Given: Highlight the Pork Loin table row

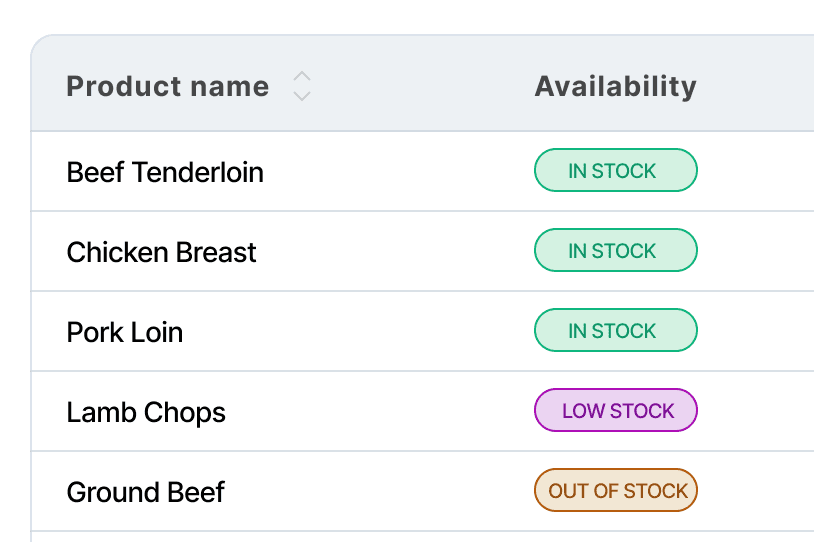Looking at the screenshot, I should coord(420,332).
